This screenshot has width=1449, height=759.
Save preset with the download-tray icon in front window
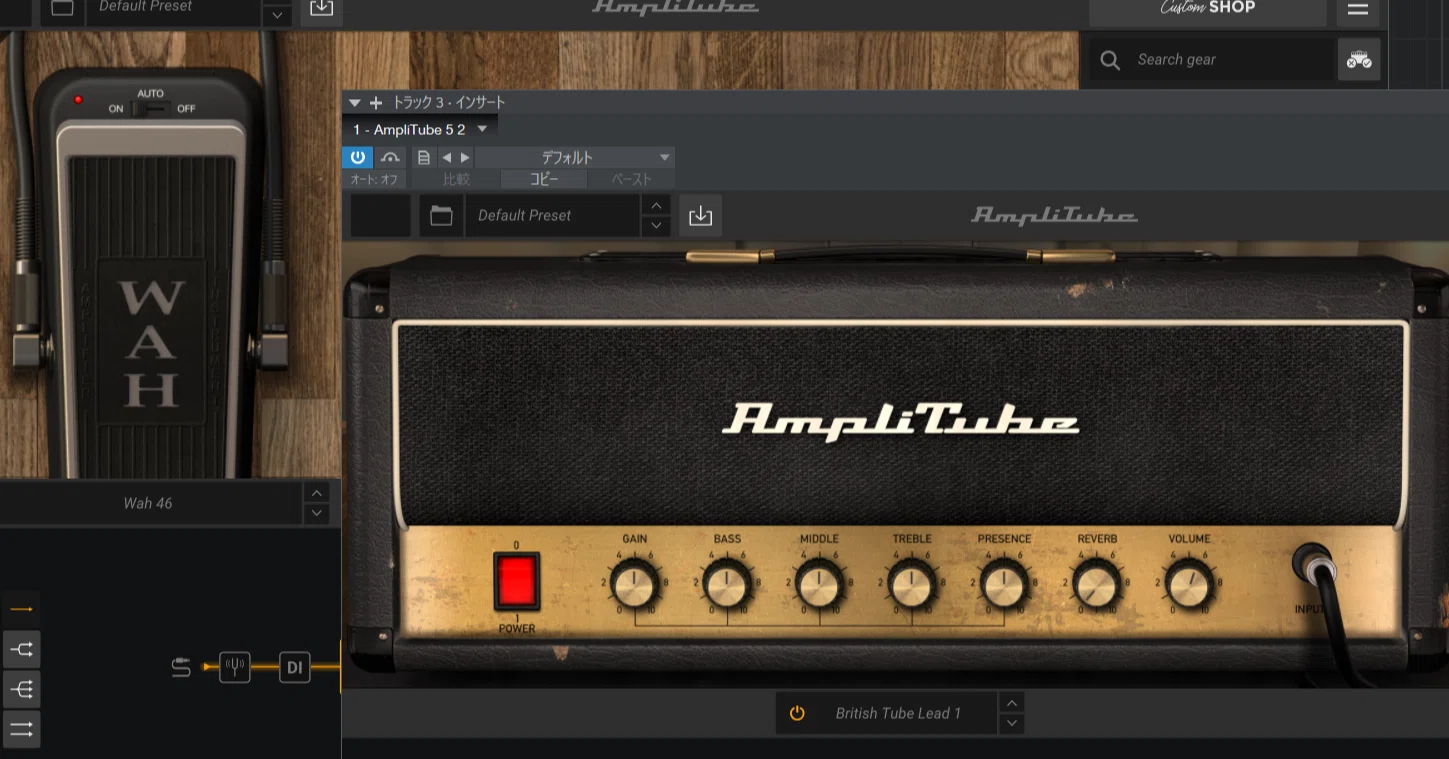pyautogui.click(x=700, y=215)
